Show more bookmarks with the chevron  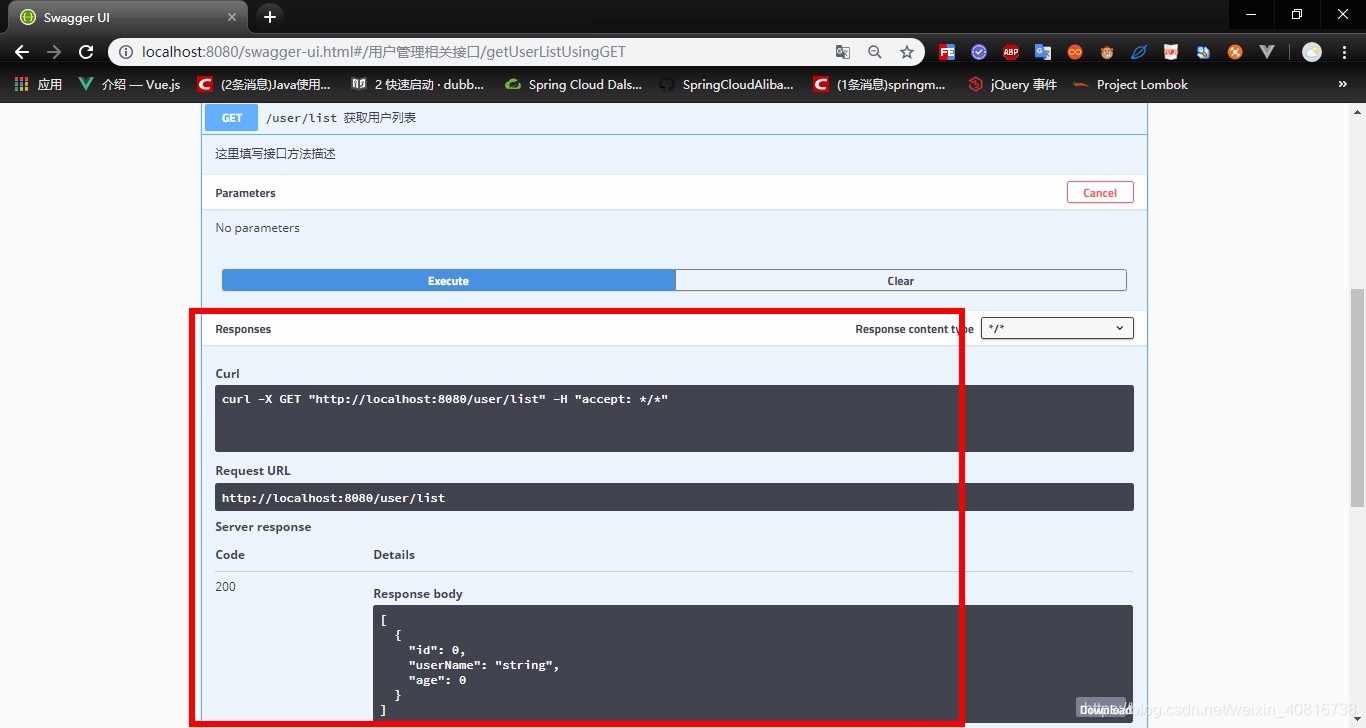point(1342,85)
